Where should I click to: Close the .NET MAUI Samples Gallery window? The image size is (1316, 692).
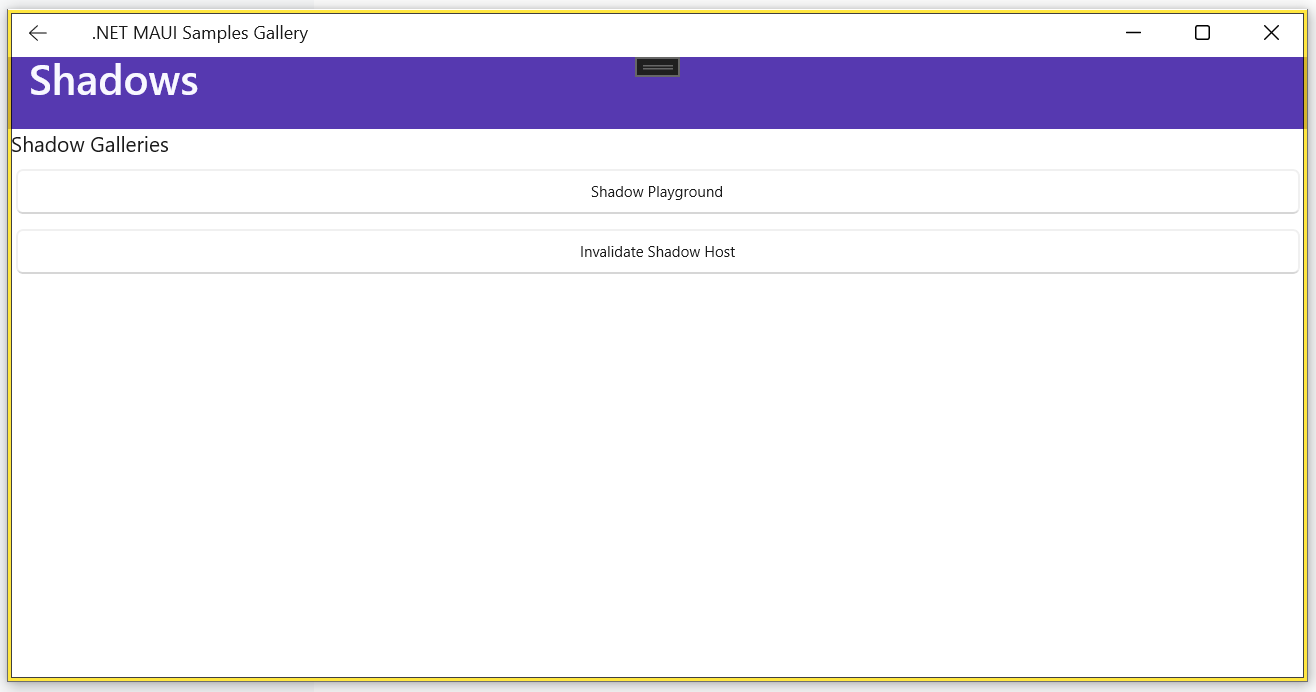[1271, 33]
